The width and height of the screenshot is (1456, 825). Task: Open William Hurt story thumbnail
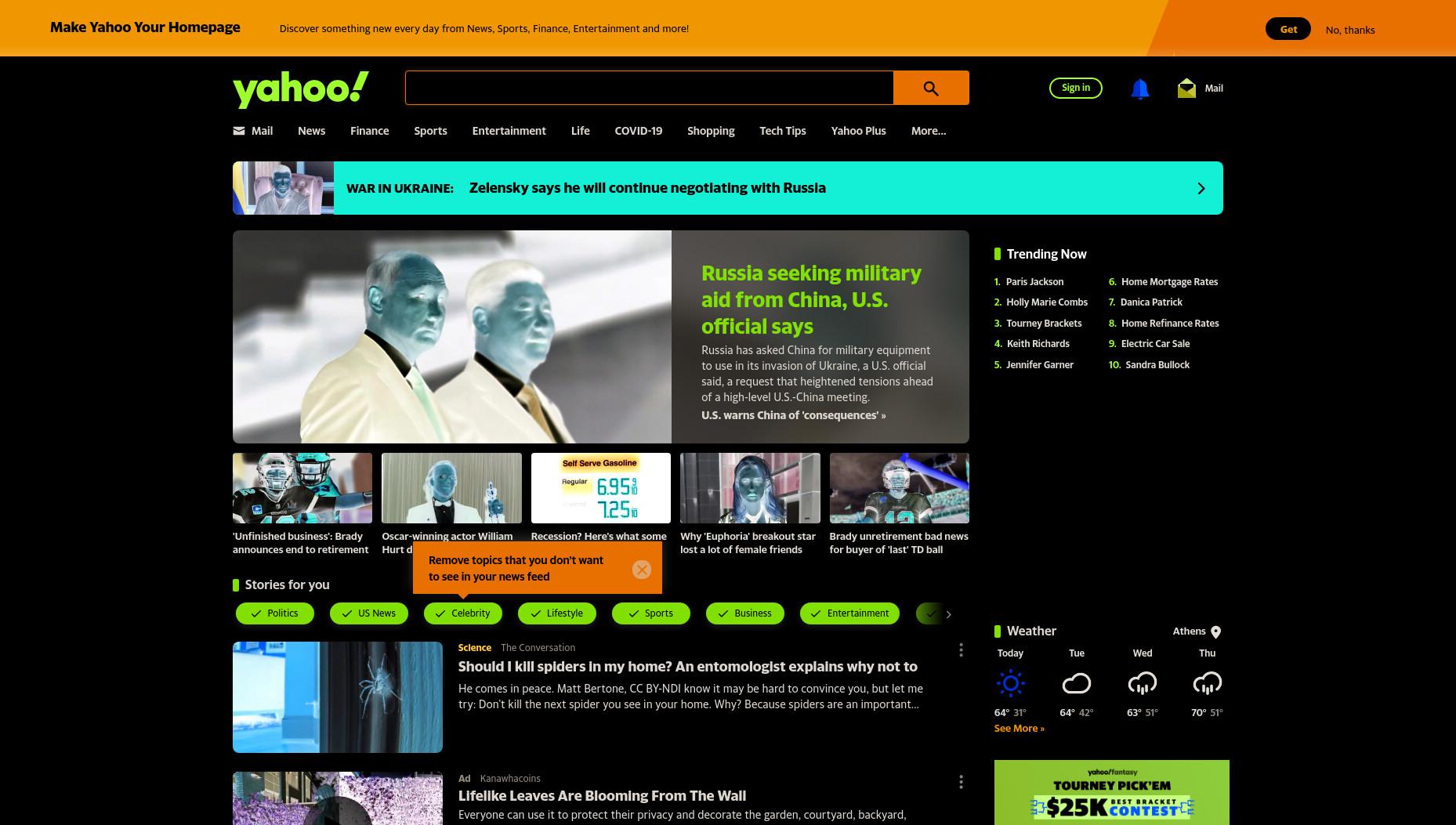click(451, 488)
